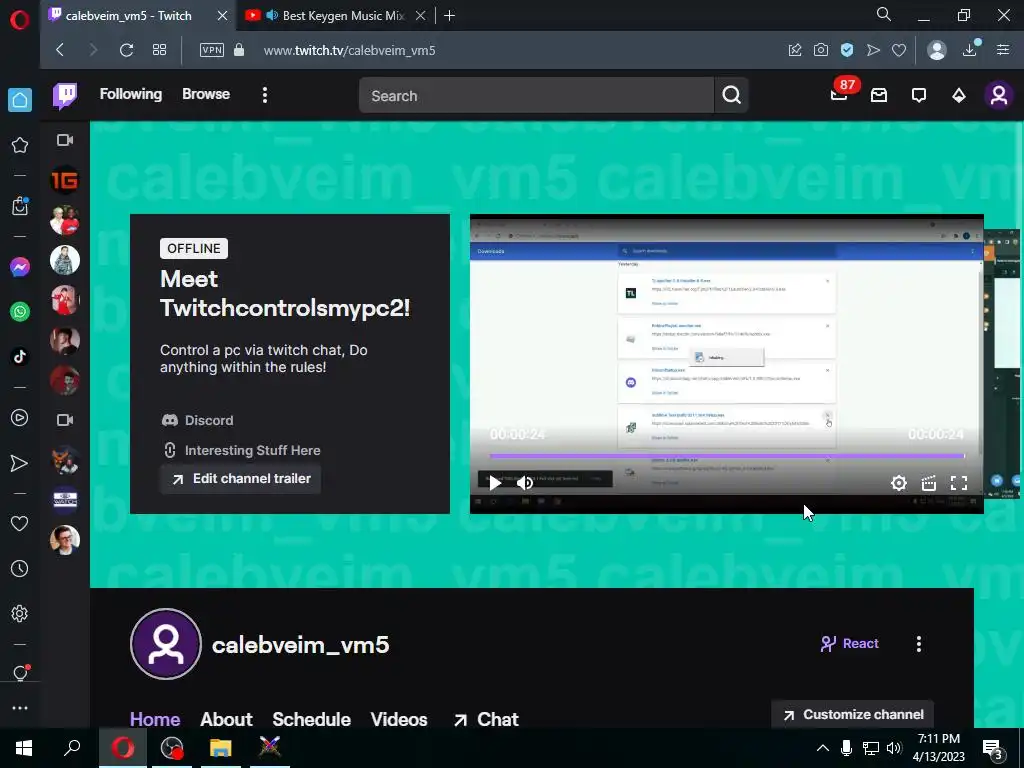
Task: Open File Explorer from the taskbar
Action: point(221,748)
